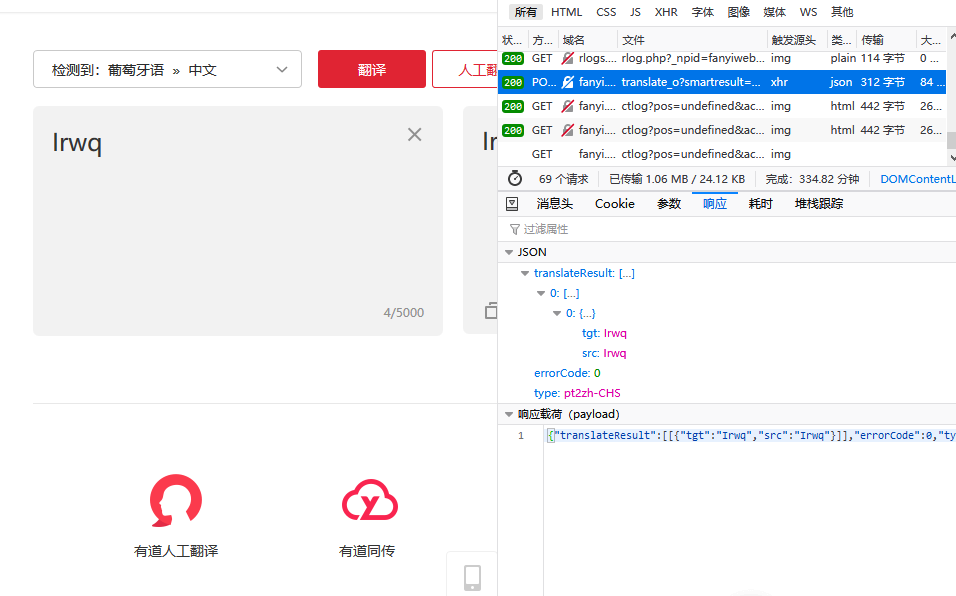The width and height of the screenshot is (956, 596).
Task: Open the Cookie details tab
Action: (x=615, y=204)
